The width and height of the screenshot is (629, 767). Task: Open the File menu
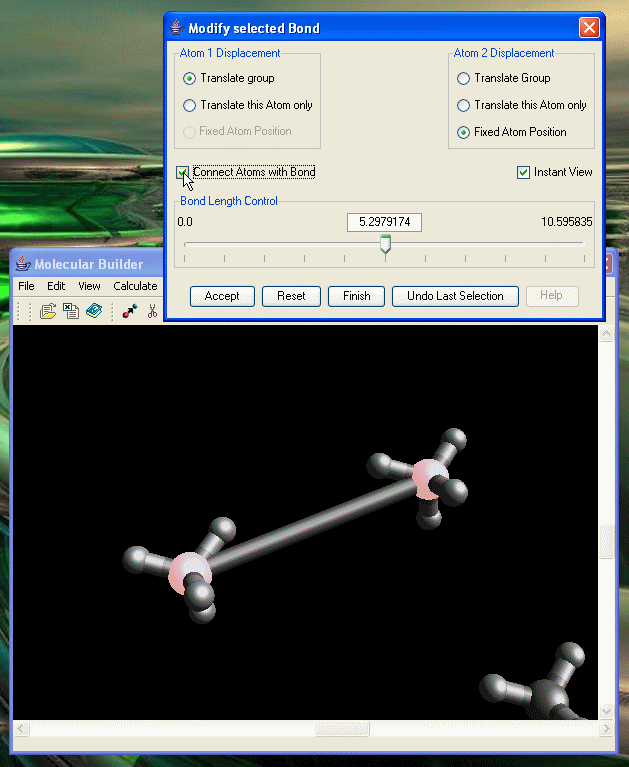26,286
